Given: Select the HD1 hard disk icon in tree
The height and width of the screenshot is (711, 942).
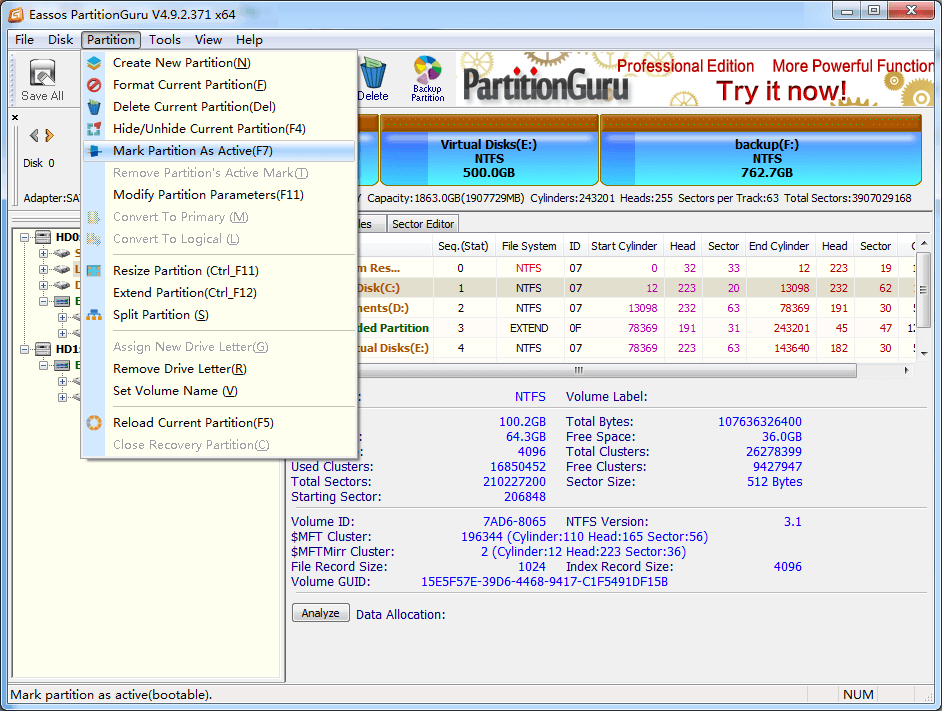Looking at the screenshot, I should click(x=43, y=349).
